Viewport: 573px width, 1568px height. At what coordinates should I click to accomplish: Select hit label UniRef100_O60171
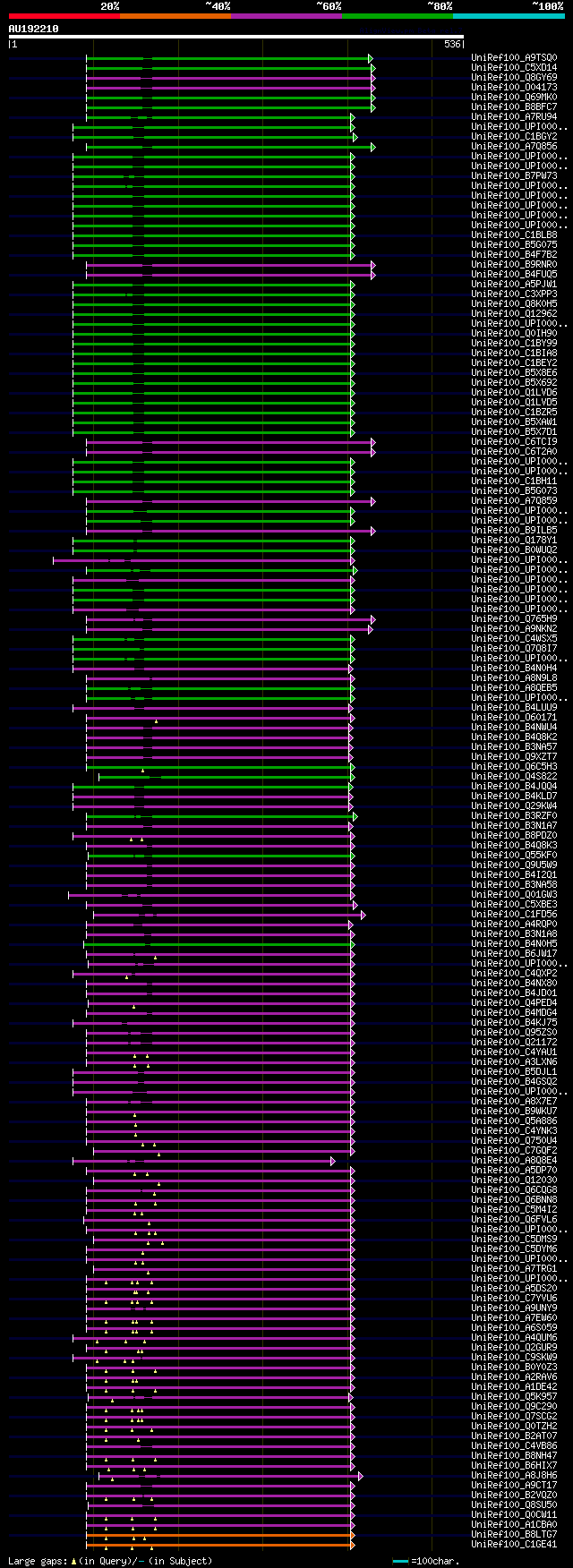(x=514, y=718)
